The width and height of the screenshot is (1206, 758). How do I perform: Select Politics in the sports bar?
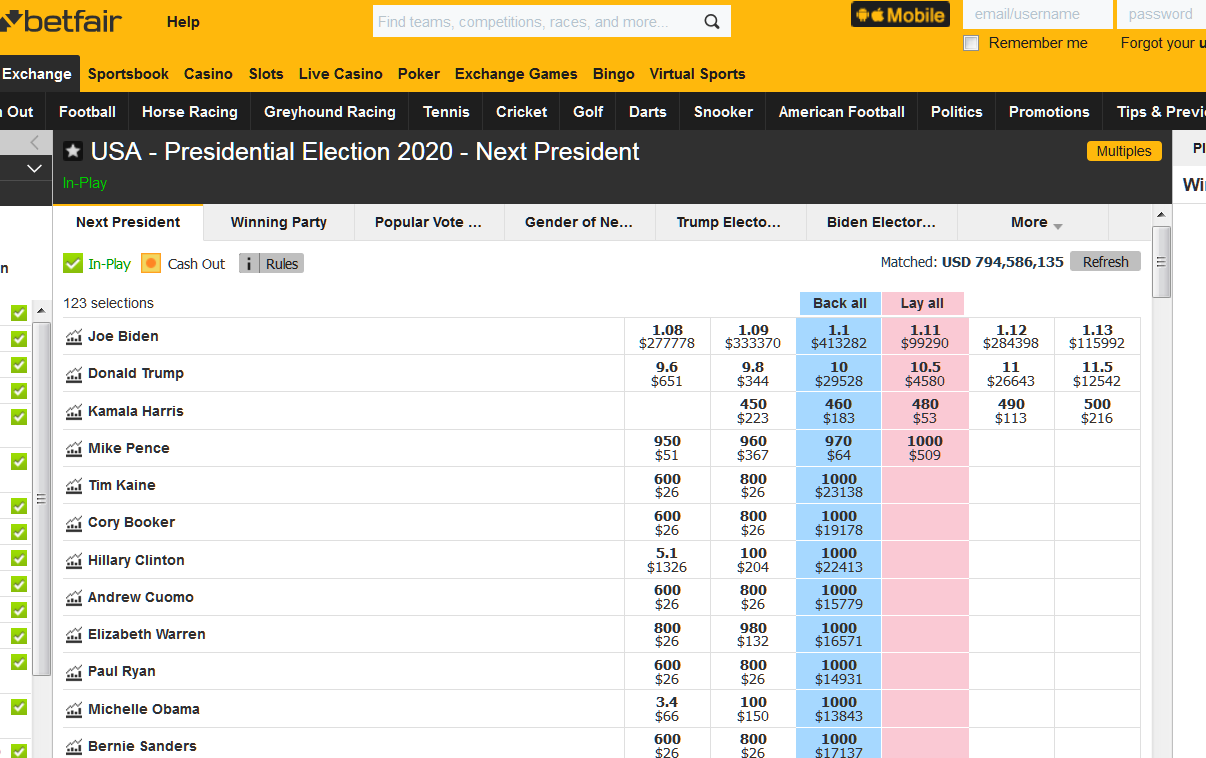pyautogui.click(x=957, y=112)
